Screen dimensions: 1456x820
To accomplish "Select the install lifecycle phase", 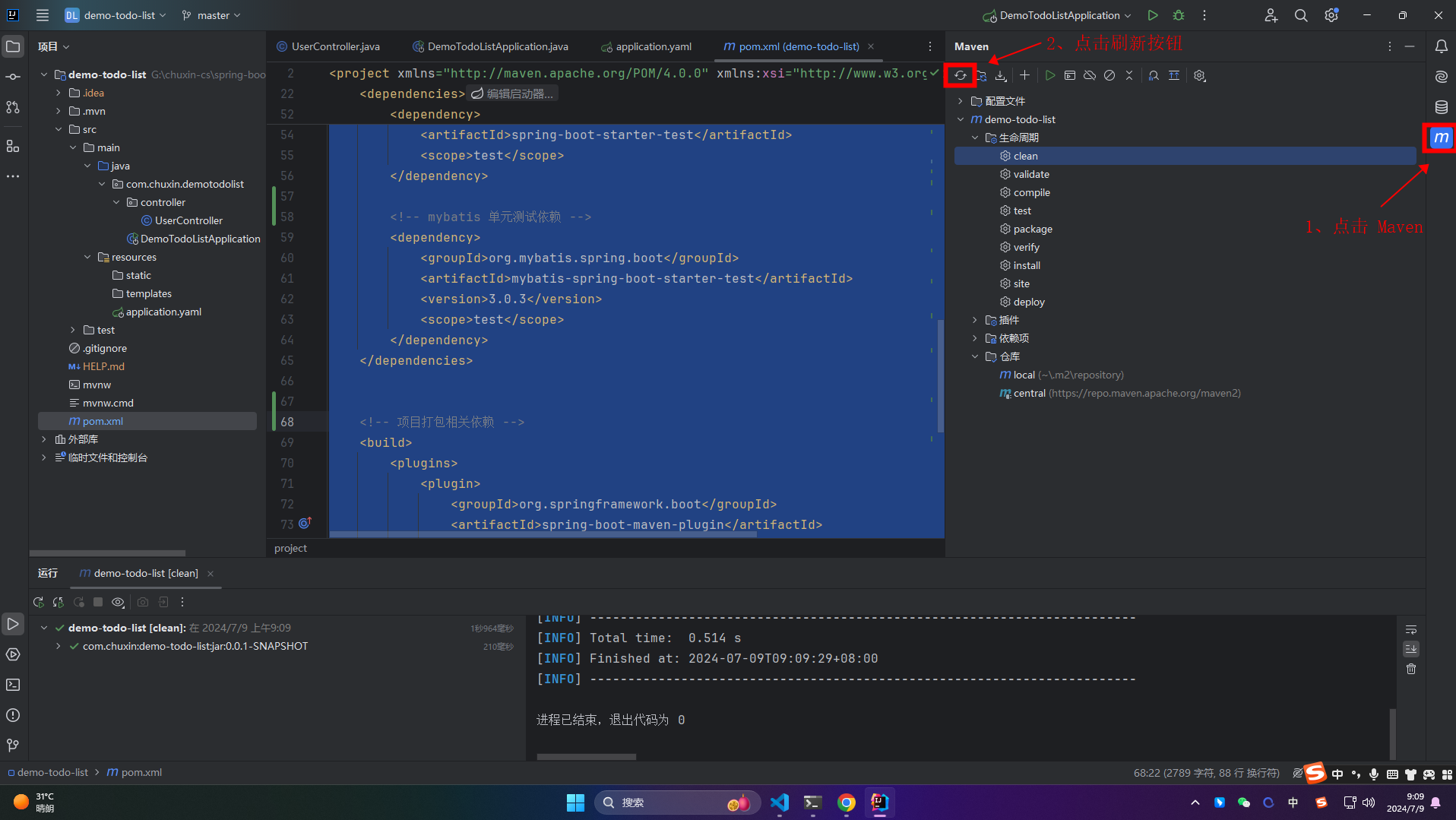I will tap(1027, 265).
